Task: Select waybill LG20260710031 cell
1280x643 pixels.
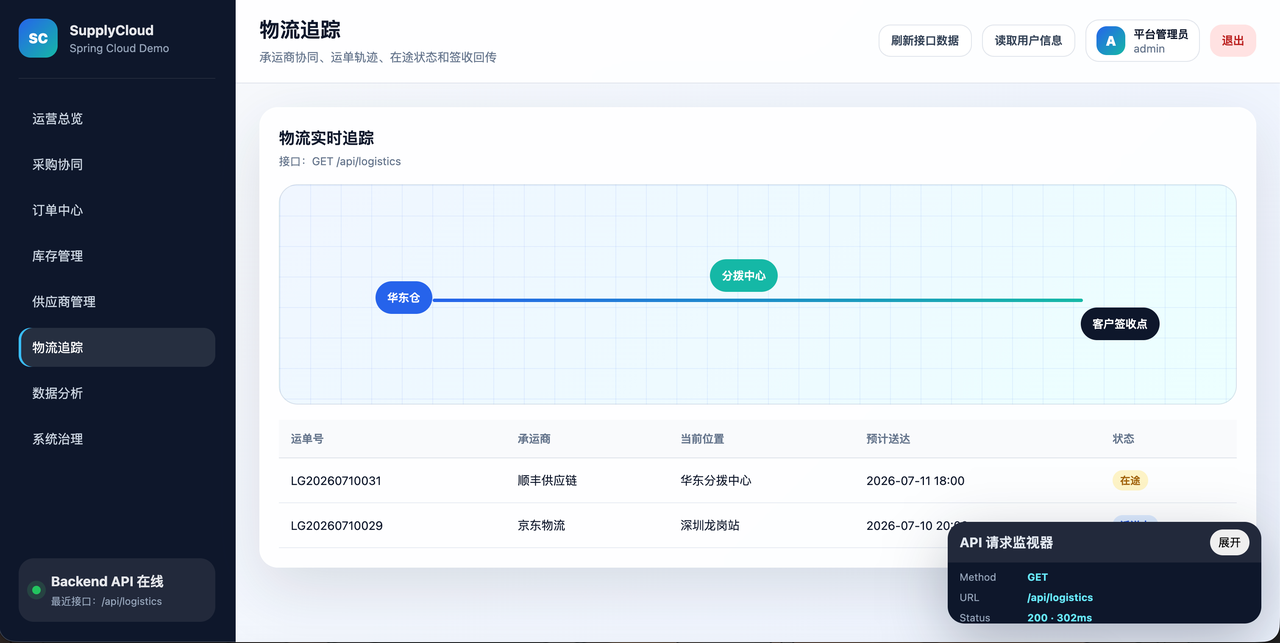Action: tap(336, 481)
